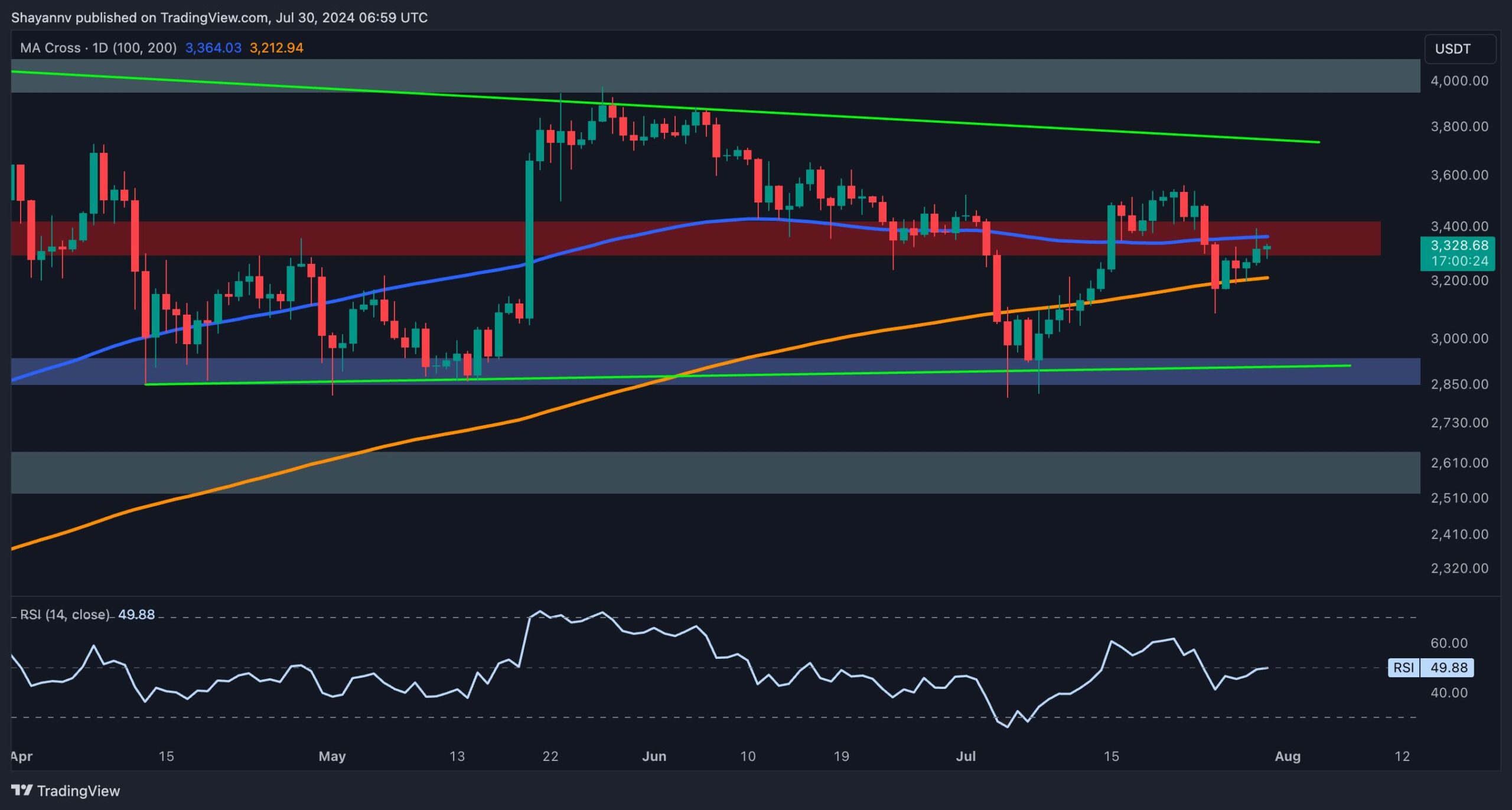Click the Shayannv published header text
Image resolution: width=1512 pixels, height=810 pixels.
219,18
